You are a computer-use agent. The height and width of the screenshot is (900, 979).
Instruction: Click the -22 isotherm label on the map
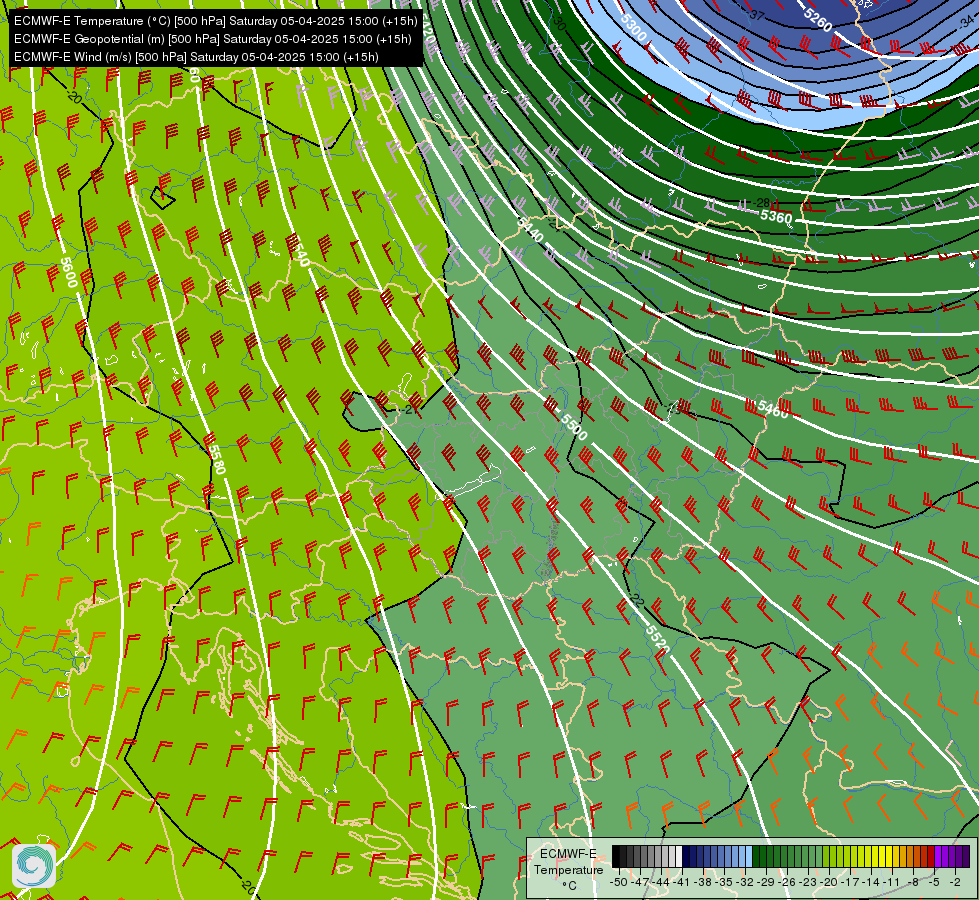click(636, 599)
